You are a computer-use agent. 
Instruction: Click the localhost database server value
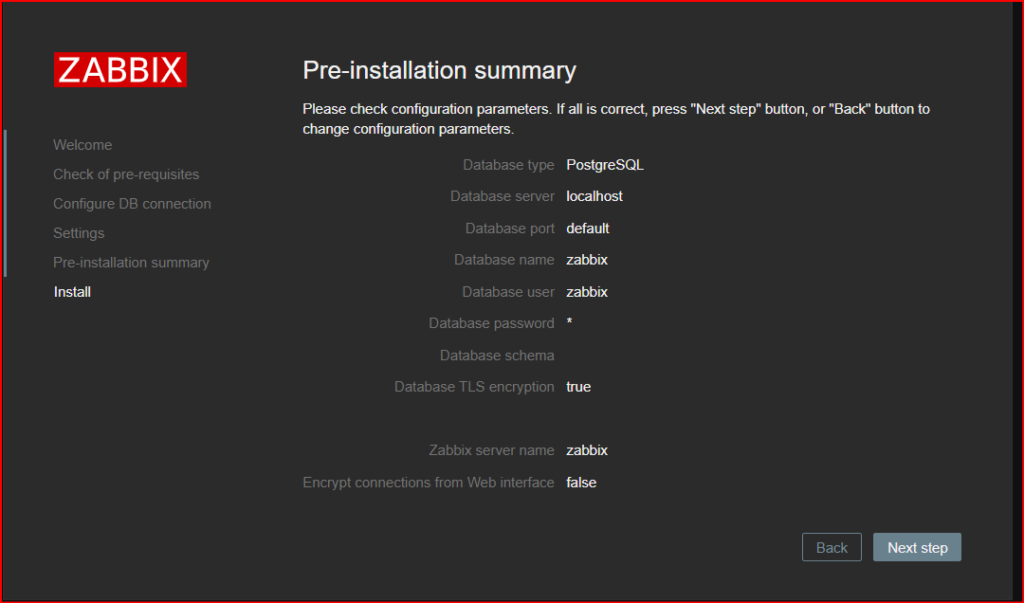[x=594, y=197]
